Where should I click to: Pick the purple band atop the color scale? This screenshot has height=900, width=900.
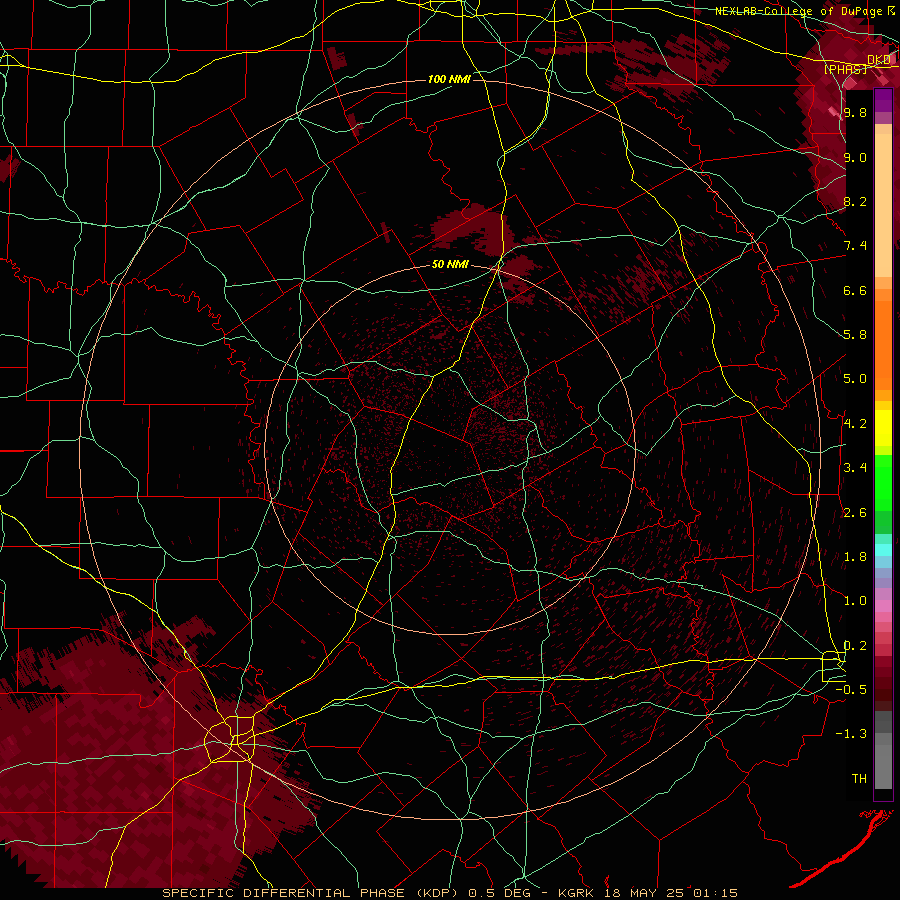(x=883, y=100)
